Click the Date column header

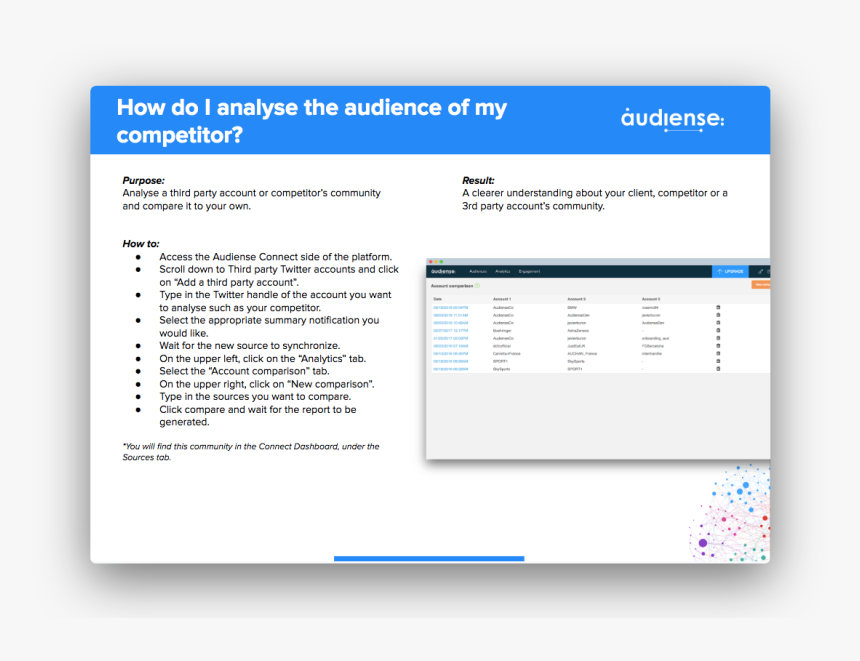coord(437,299)
